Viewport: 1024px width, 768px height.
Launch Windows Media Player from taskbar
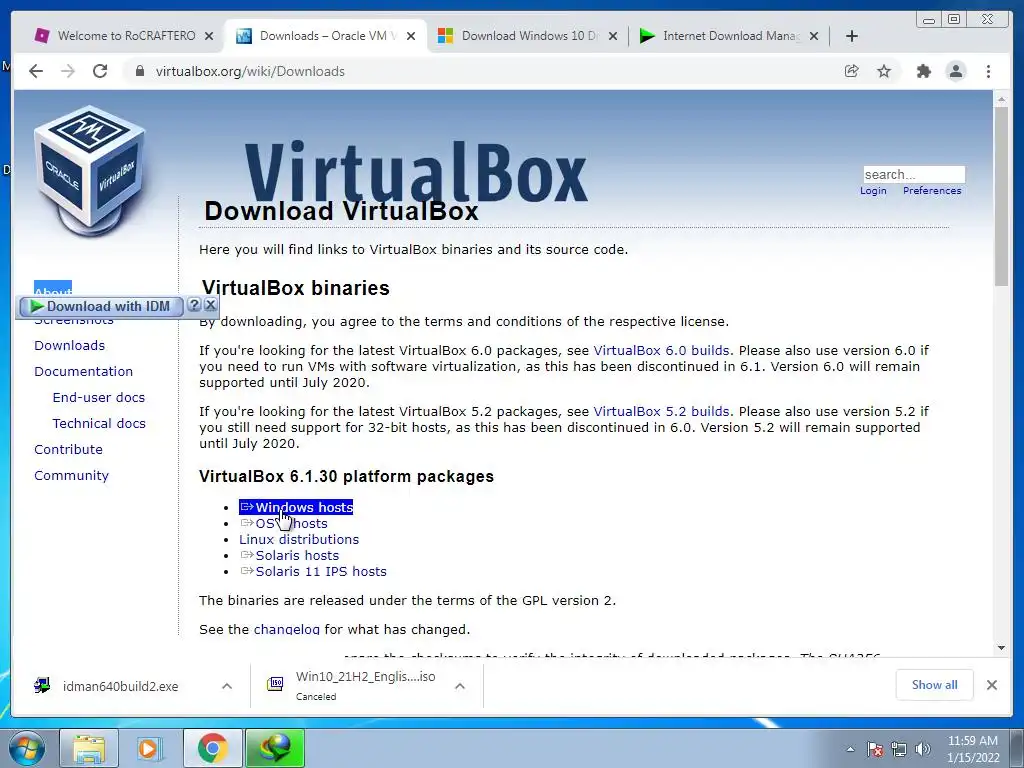pyautogui.click(x=150, y=748)
